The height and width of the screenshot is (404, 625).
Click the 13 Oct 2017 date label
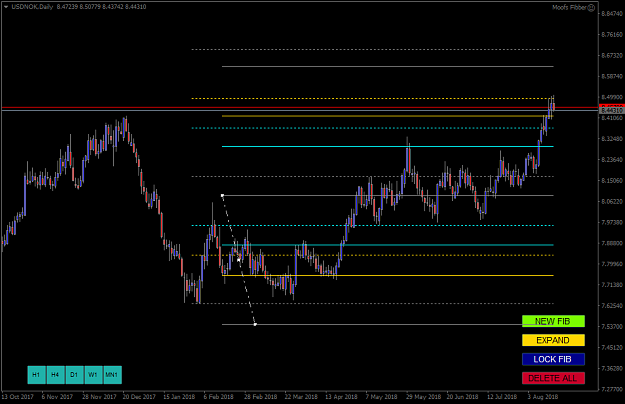tap(18, 397)
